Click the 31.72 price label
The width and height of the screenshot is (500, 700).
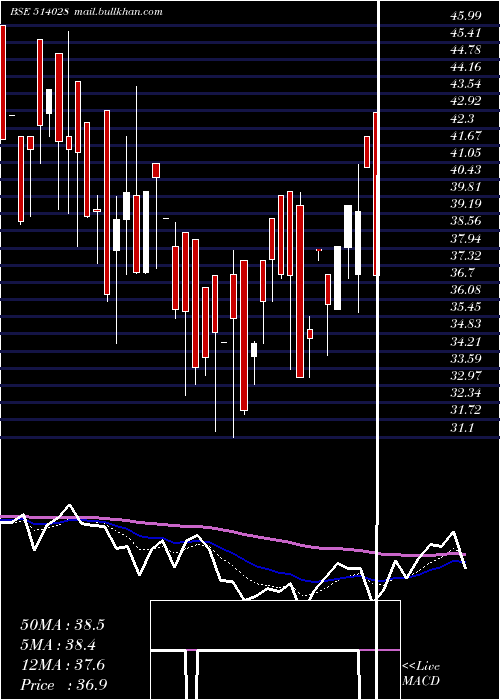(466, 410)
